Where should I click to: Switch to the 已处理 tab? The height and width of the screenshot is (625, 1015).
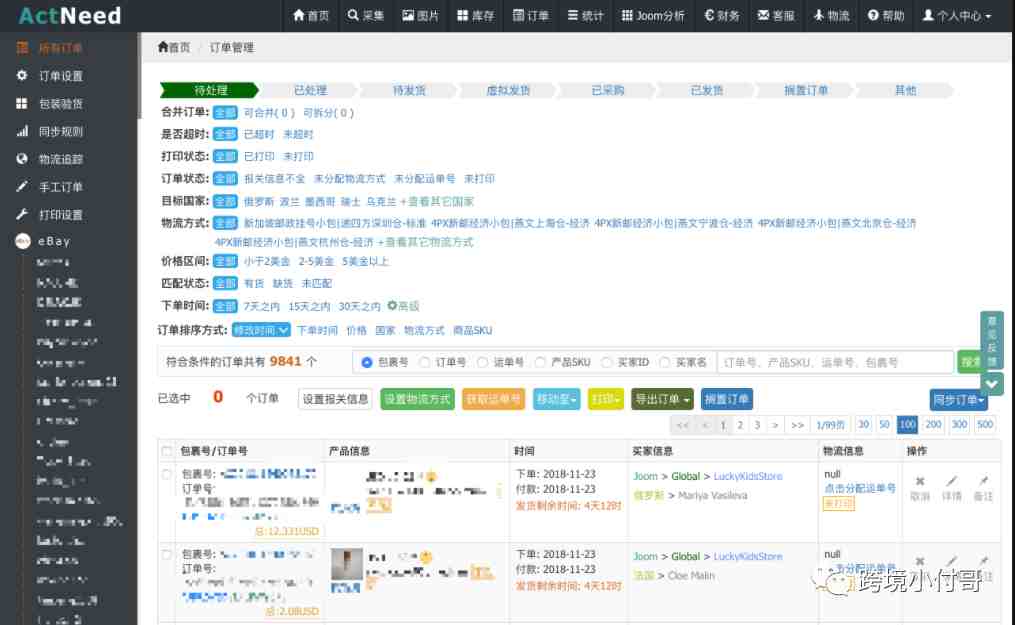tap(310, 90)
